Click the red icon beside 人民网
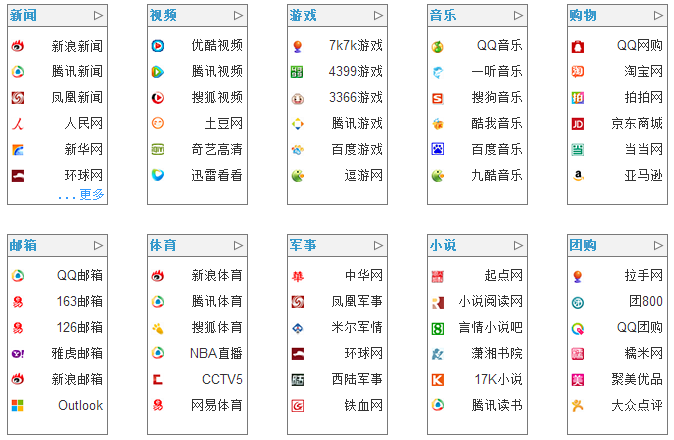This screenshot has width=674, height=440. click(18, 124)
